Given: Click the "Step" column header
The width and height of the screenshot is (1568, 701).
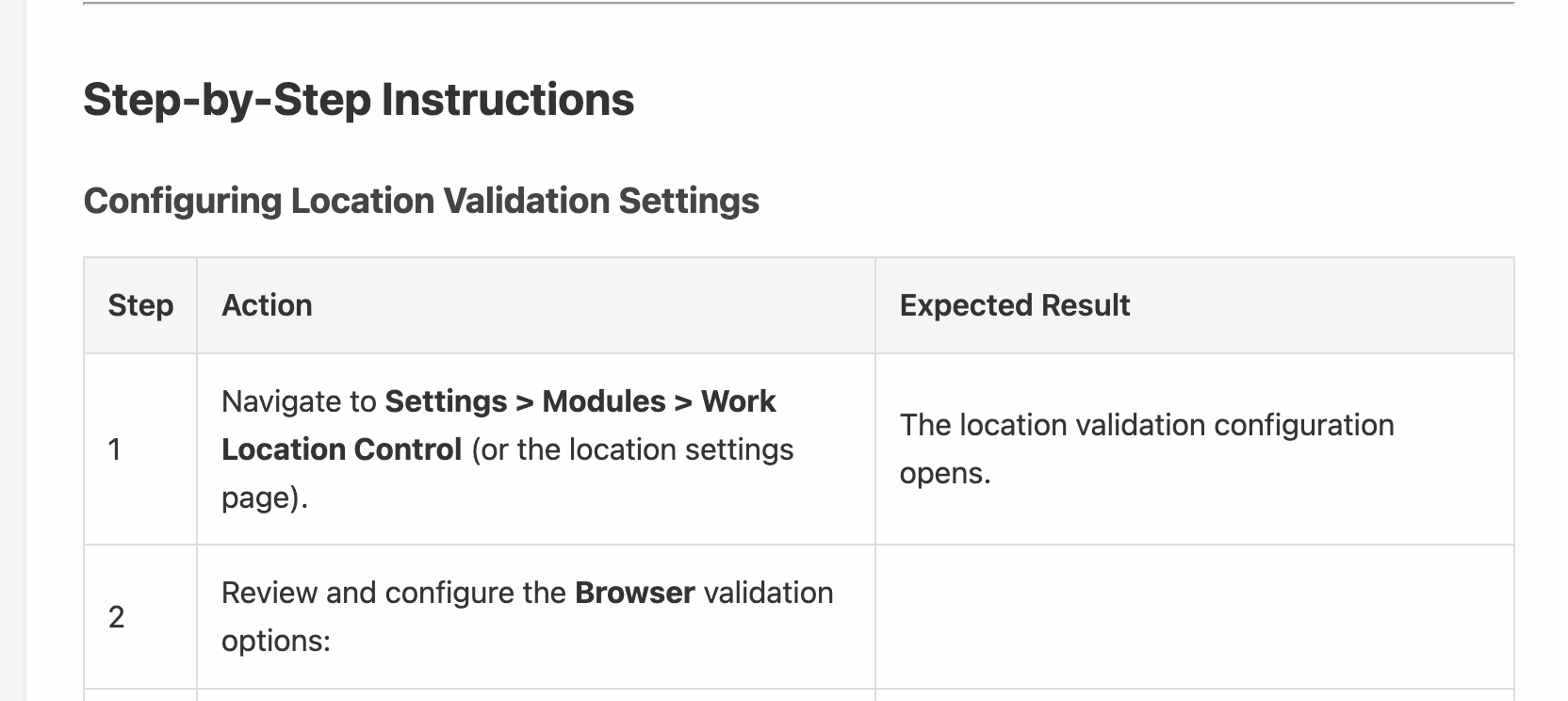Looking at the screenshot, I should (x=140, y=305).
